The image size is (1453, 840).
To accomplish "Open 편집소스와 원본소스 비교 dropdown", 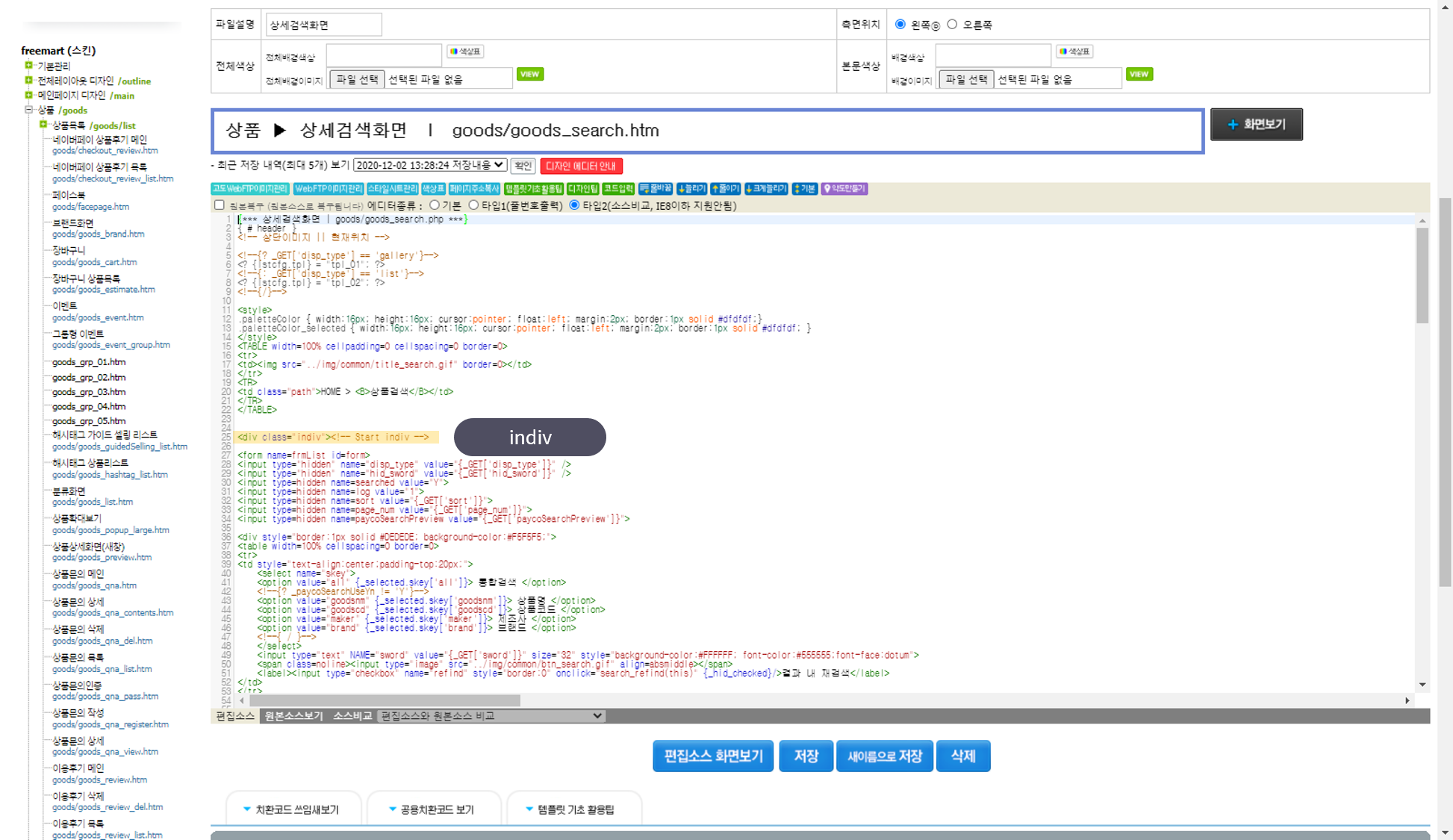I will tap(491, 716).
